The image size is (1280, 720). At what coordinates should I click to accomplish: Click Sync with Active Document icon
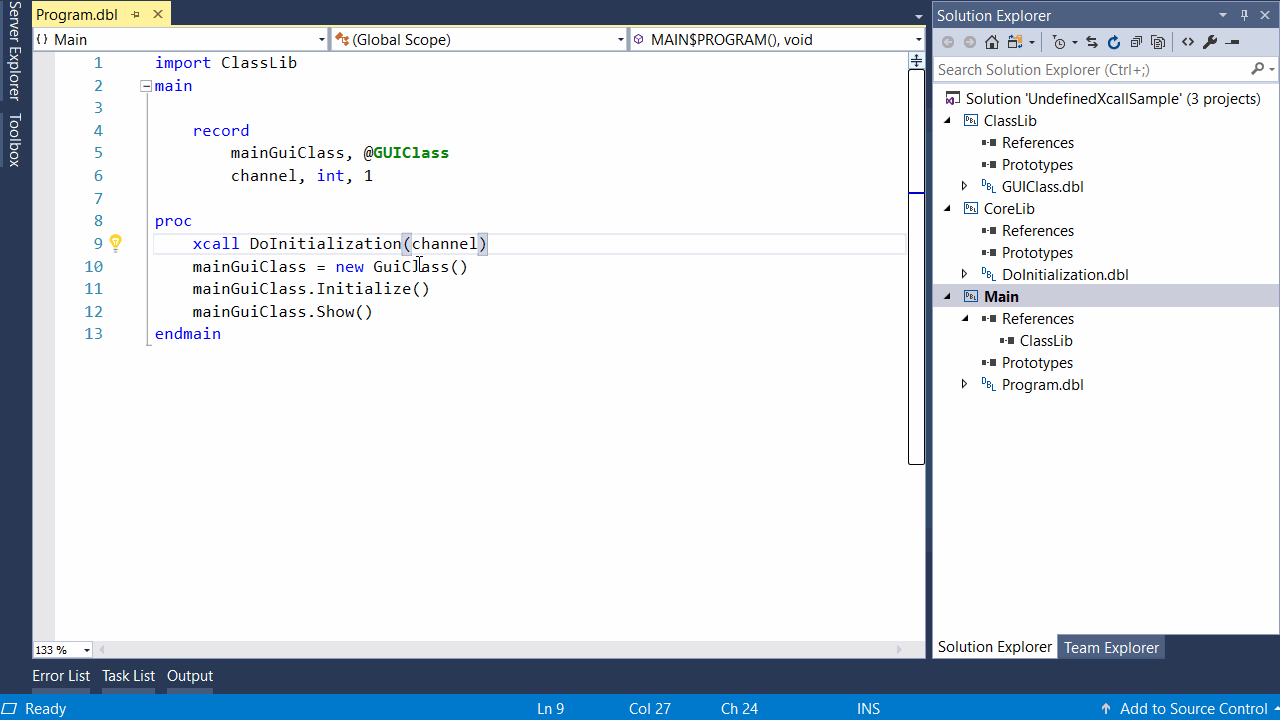(x=1092, y=42)
